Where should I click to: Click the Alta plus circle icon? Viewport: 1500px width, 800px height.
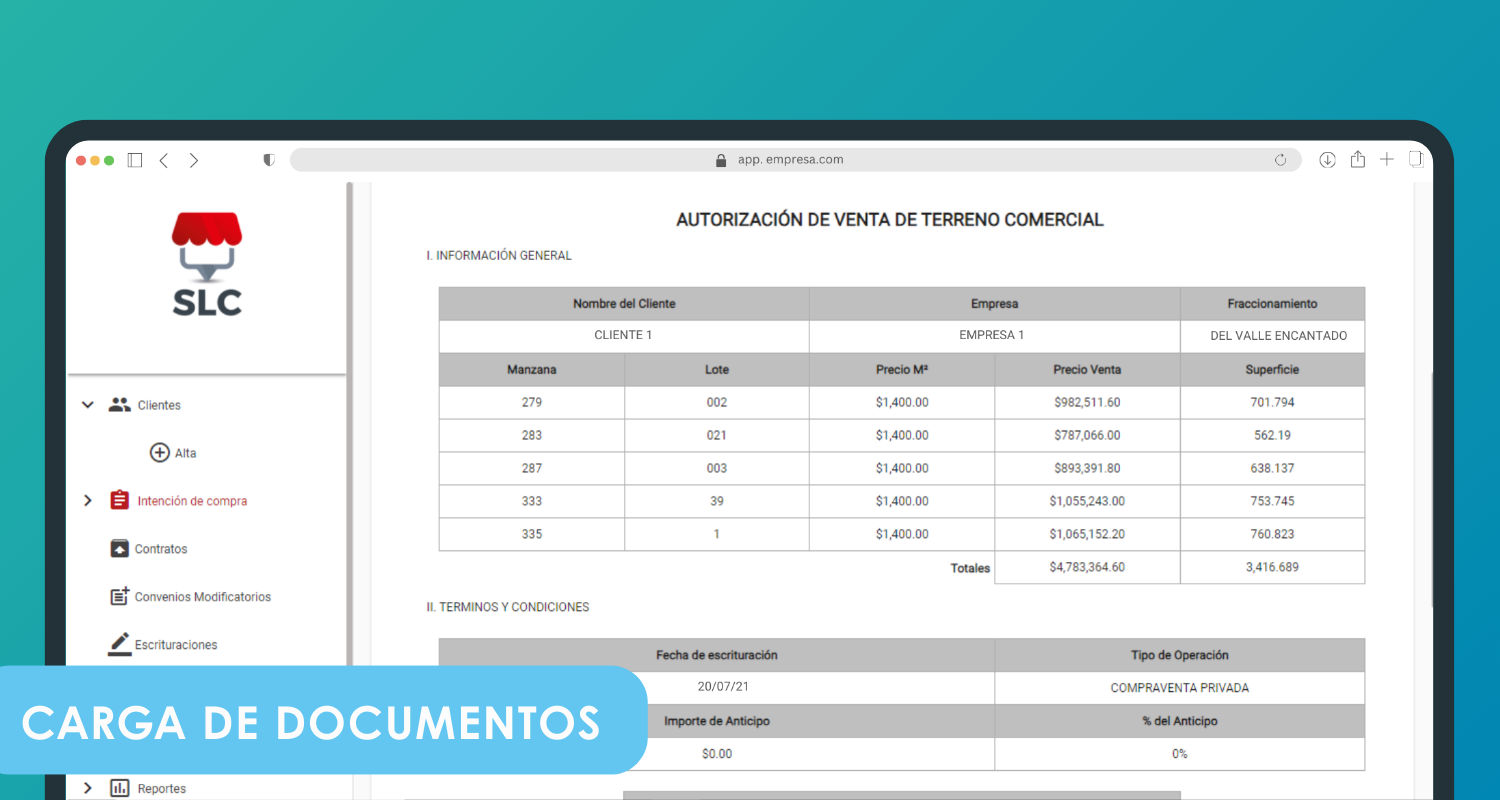[x=159, y=453]
